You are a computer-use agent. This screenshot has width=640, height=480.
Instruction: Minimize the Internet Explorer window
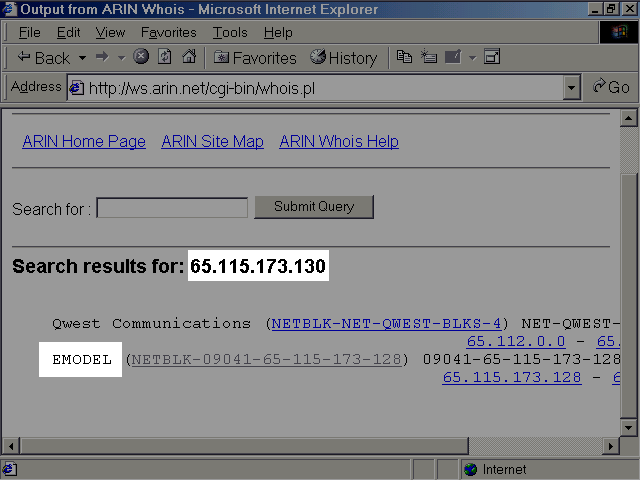click(595, 9)
